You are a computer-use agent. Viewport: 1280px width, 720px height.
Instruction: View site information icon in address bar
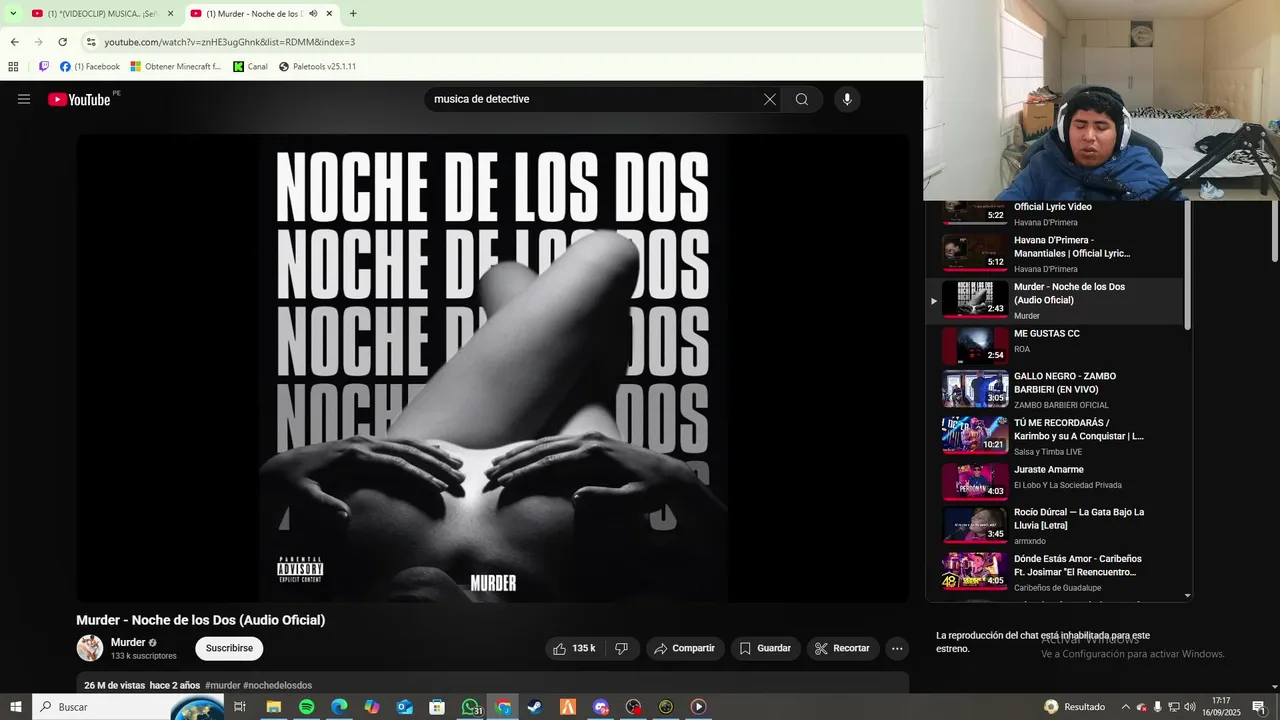point(91,42)
